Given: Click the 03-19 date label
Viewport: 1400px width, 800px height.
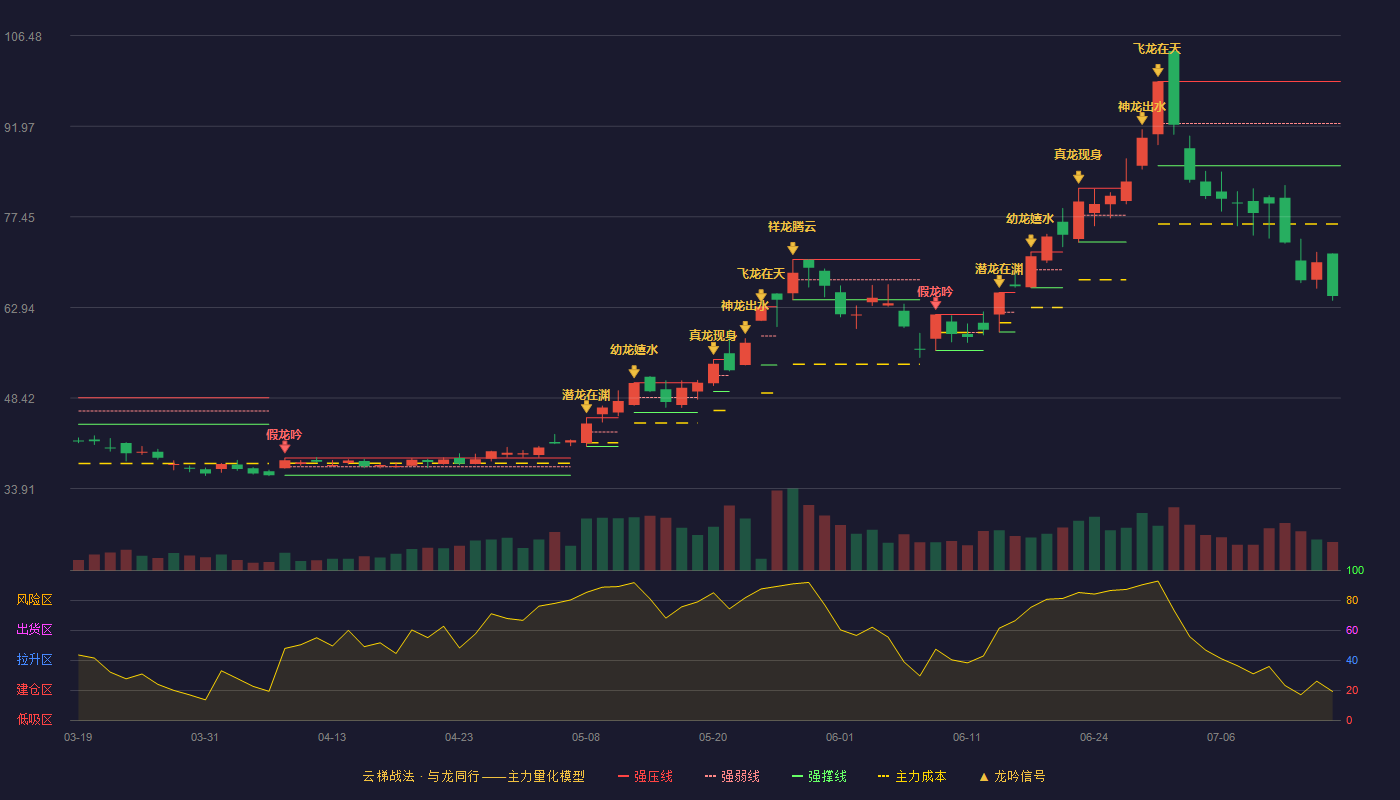Looking at the screenshot, I should coord(78,737).
